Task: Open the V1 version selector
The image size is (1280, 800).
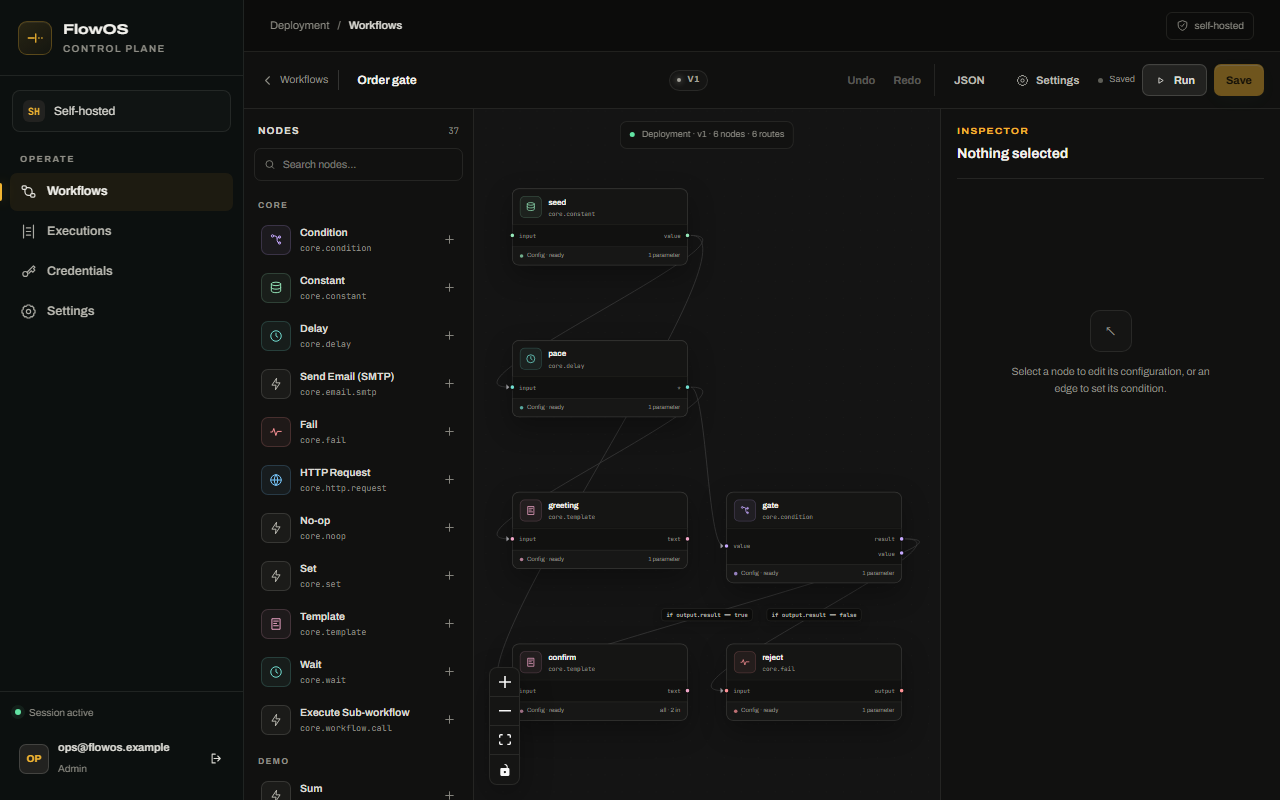Action: [x=688, y=80]
